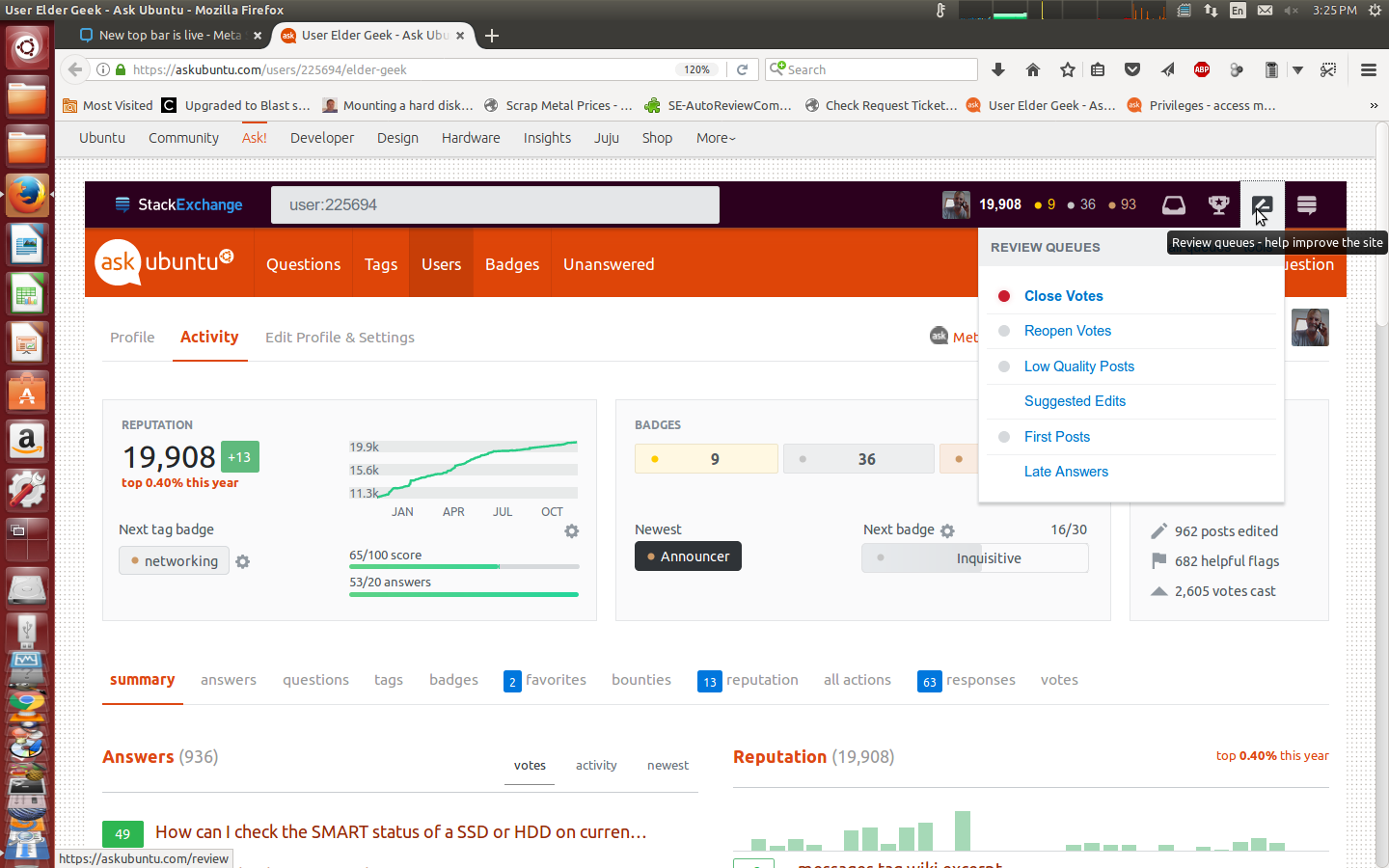This screenshot has width=1389, height=868.
Task: Go back to the previous page
Action: 75,69
